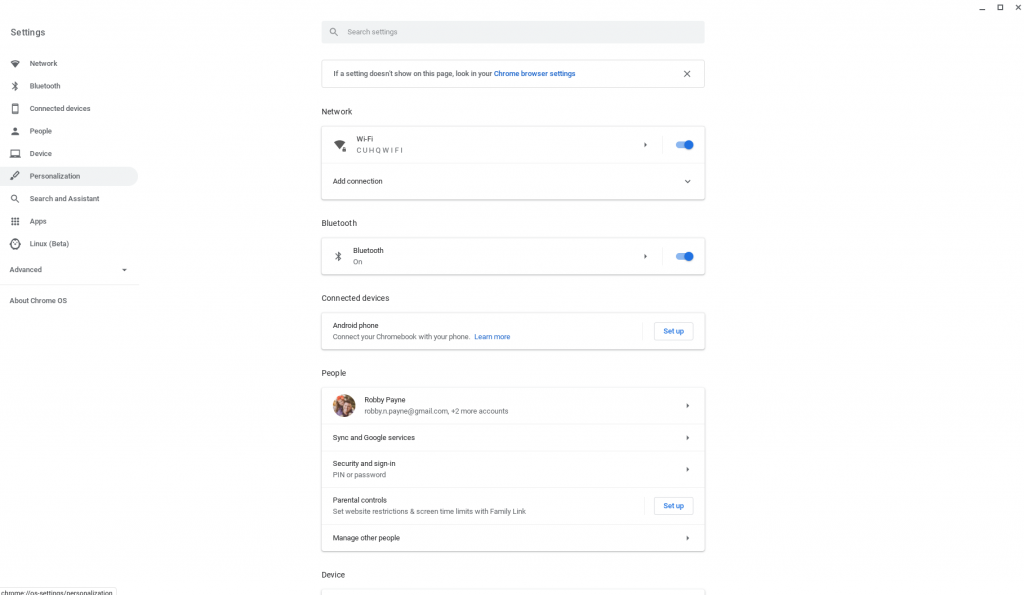Open Wi-Fi details with the arrow

click(x=645, y=145)
